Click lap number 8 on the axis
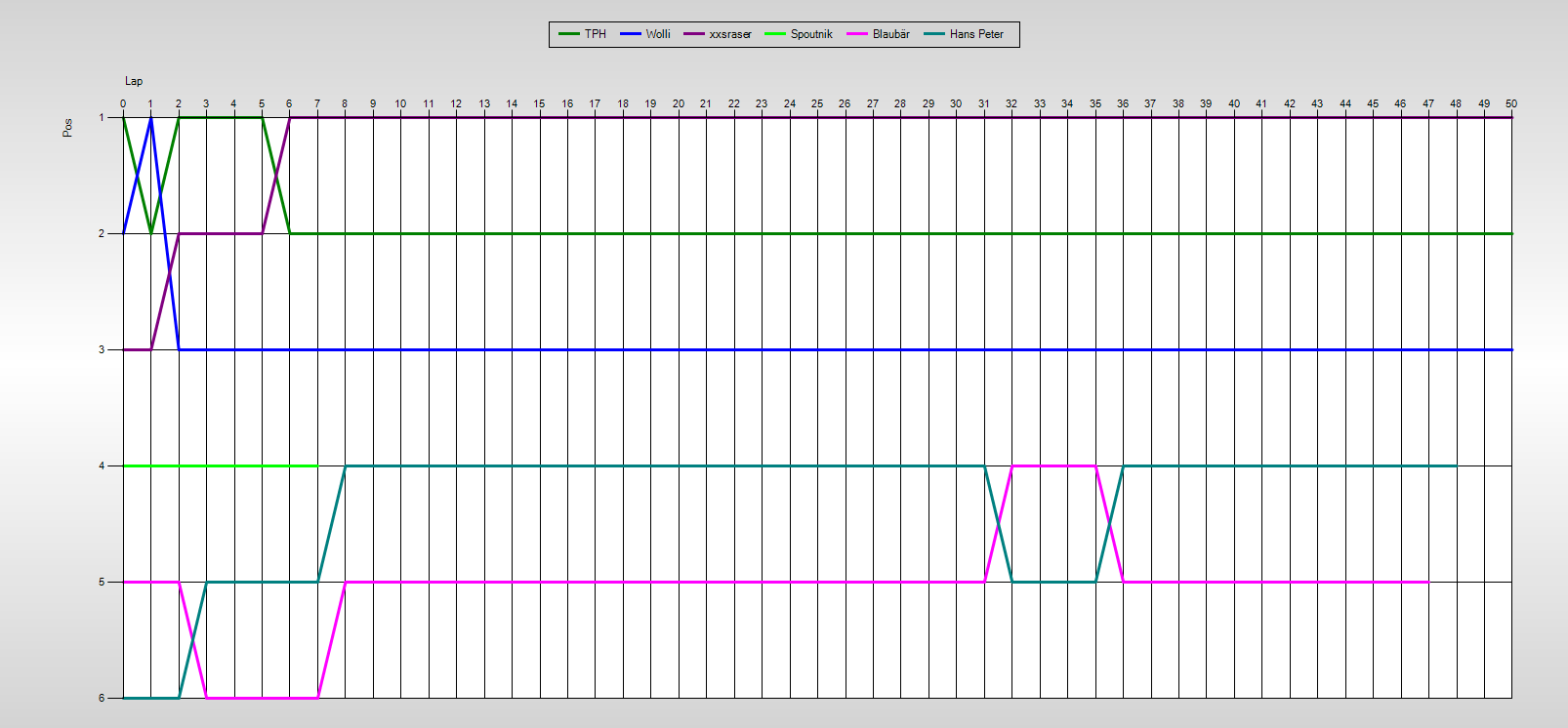1568x728 pixels. point(345,103)
